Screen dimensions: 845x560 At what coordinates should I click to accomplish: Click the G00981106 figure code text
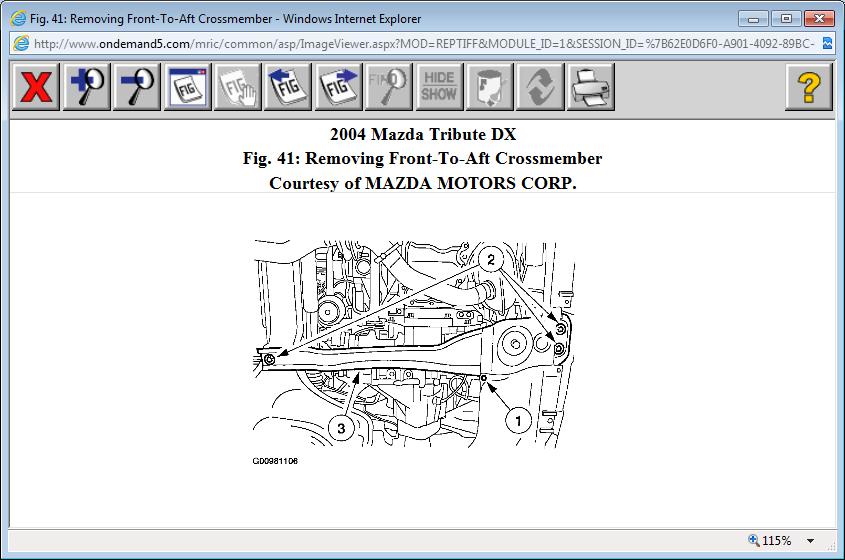click(x=275, y=461)
